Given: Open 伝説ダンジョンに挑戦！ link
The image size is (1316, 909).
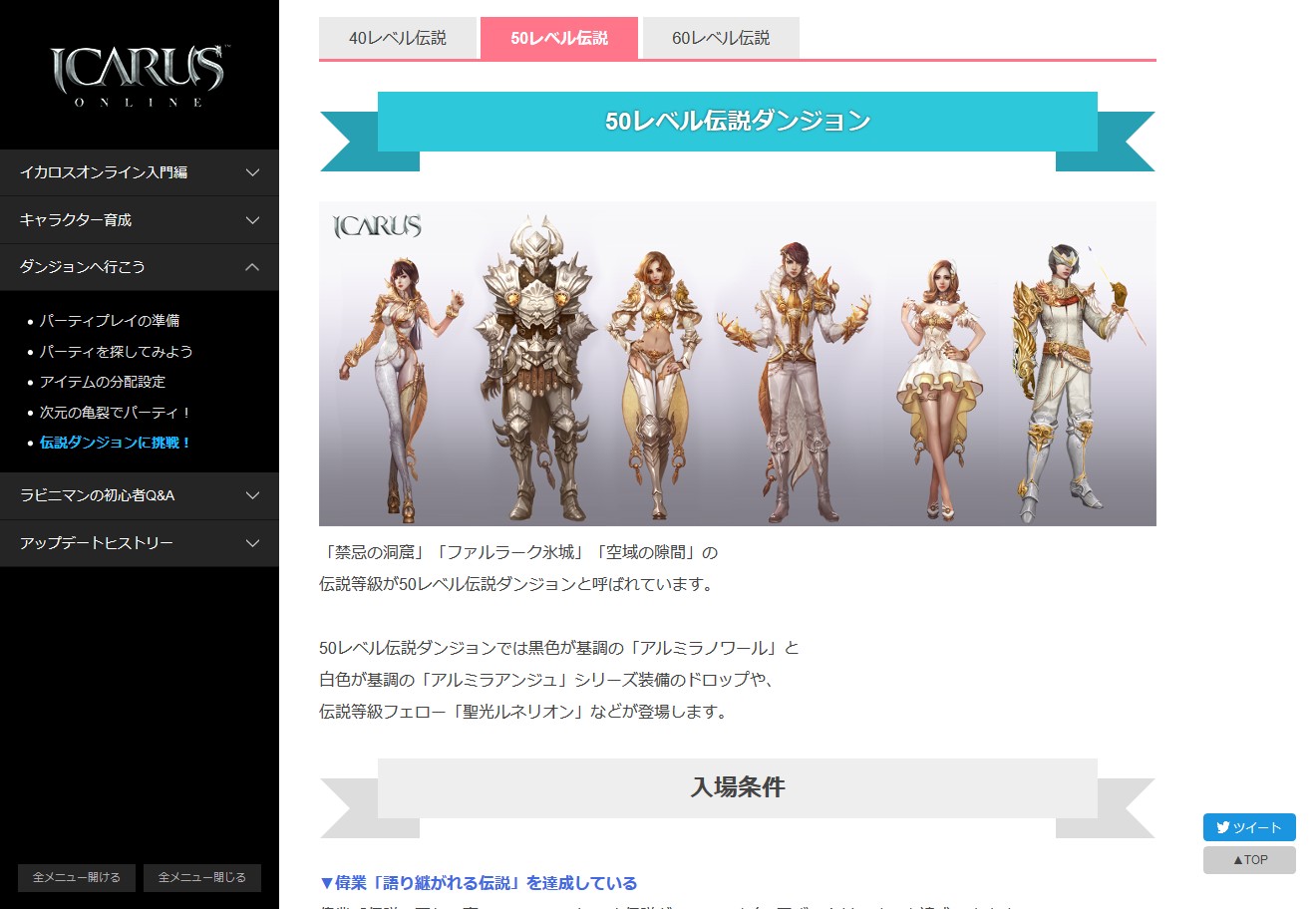Looking at the screenshot, I should pyautogui.click(x=116, y=443).
